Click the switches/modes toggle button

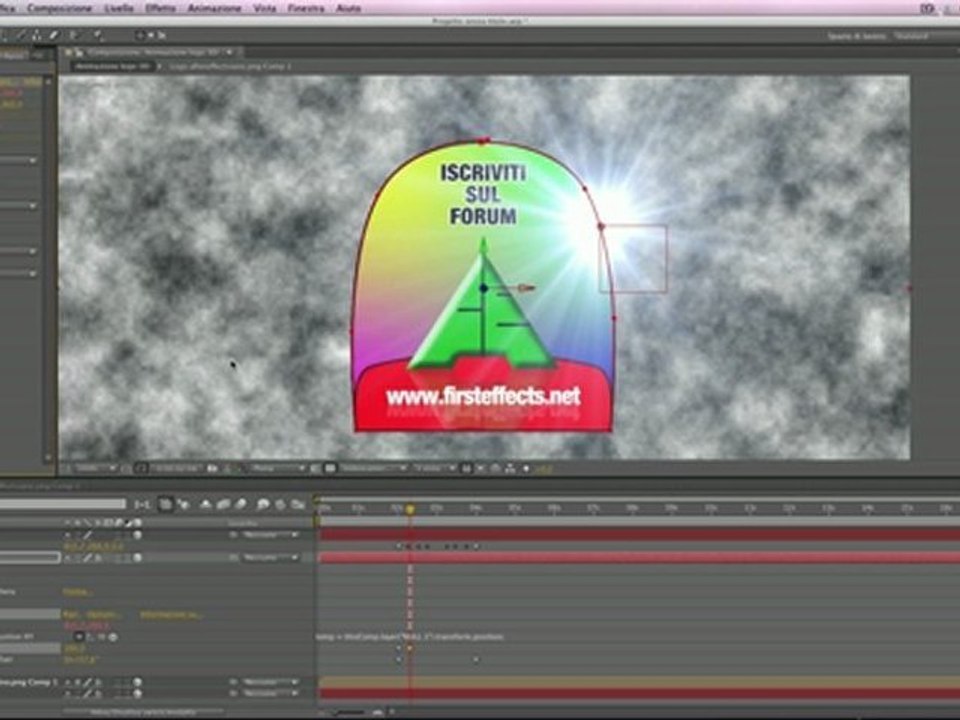click(144, 712)
